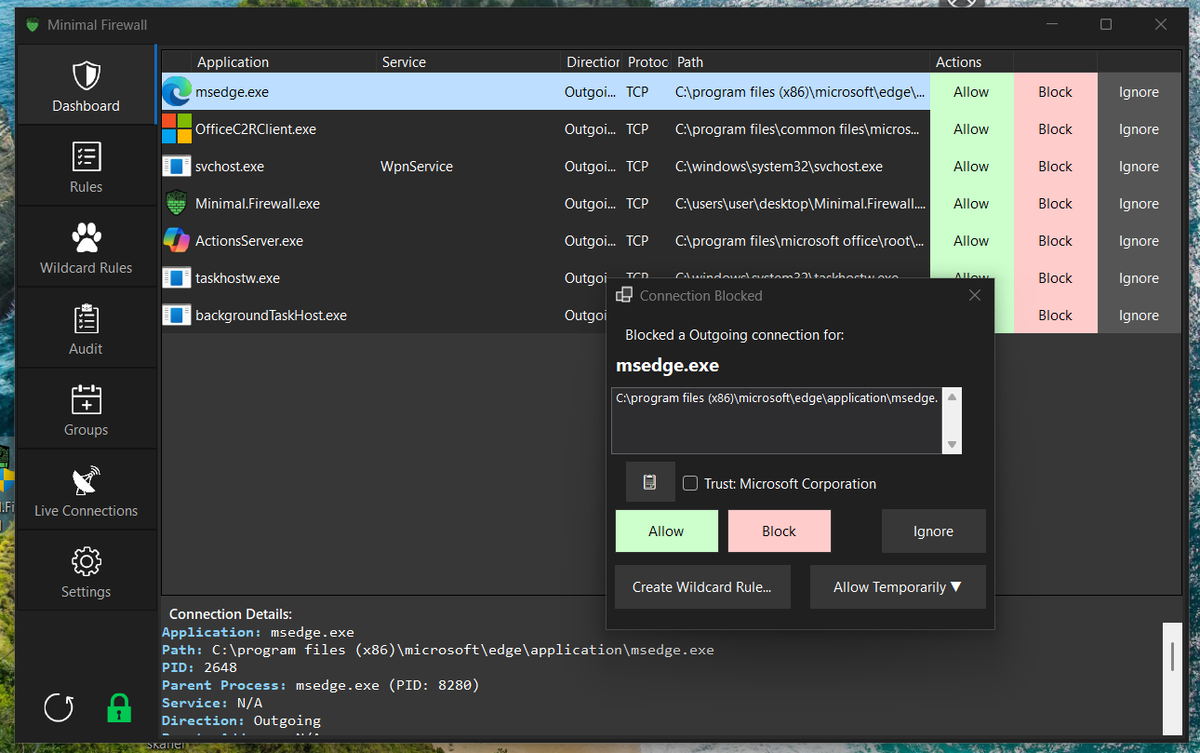The width and height of the screenshot is (1200, 753).
Task: Click Minimal Firewall title bar shield icon
Action: 32,24
